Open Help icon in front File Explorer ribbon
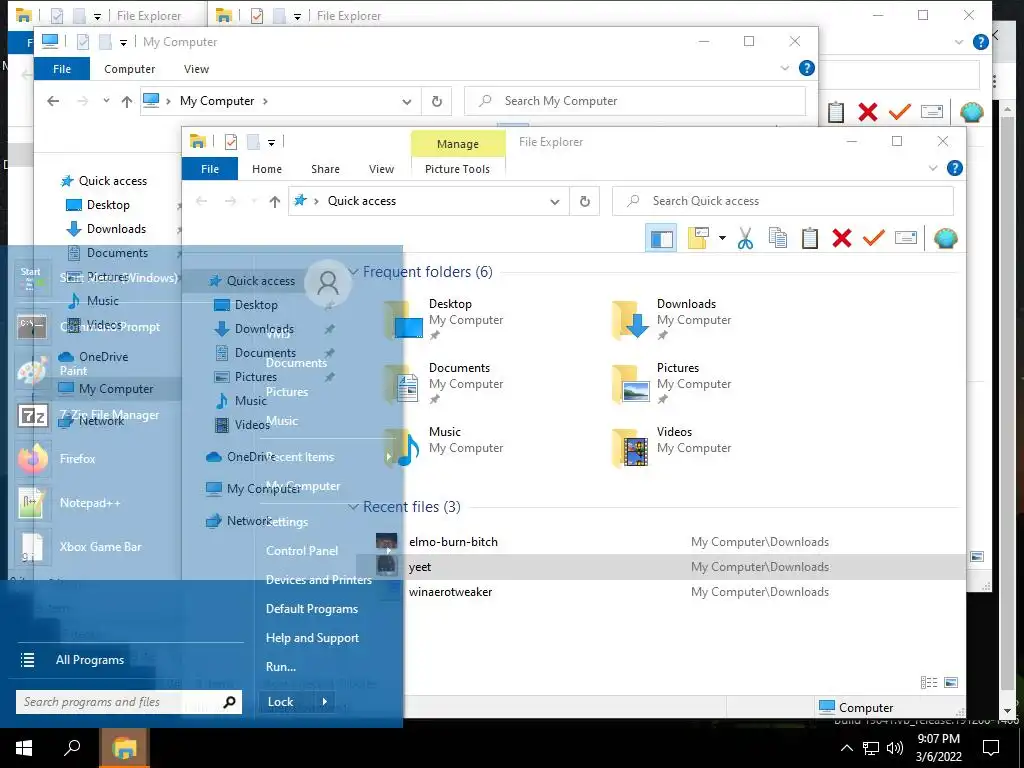The image size is (1024, 768). (x=954, y=168)
